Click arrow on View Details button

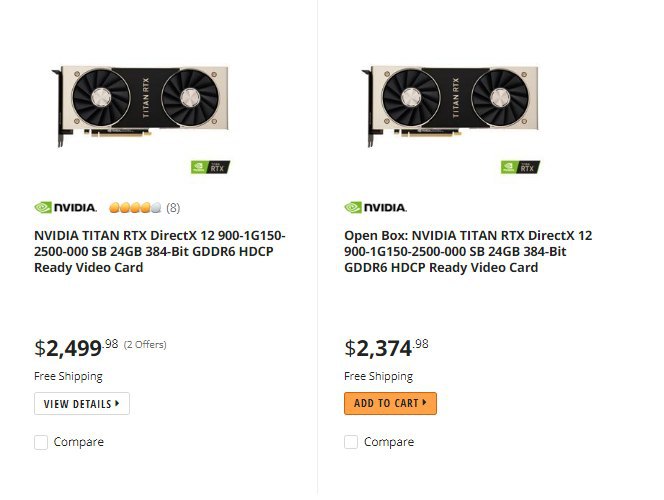click(x=117, y=403)
